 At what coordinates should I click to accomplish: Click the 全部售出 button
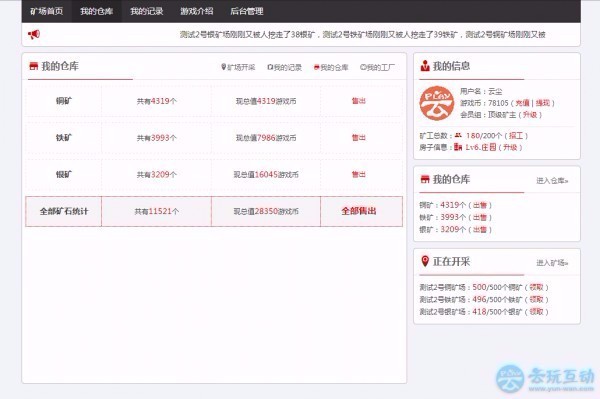coord(359,211)
